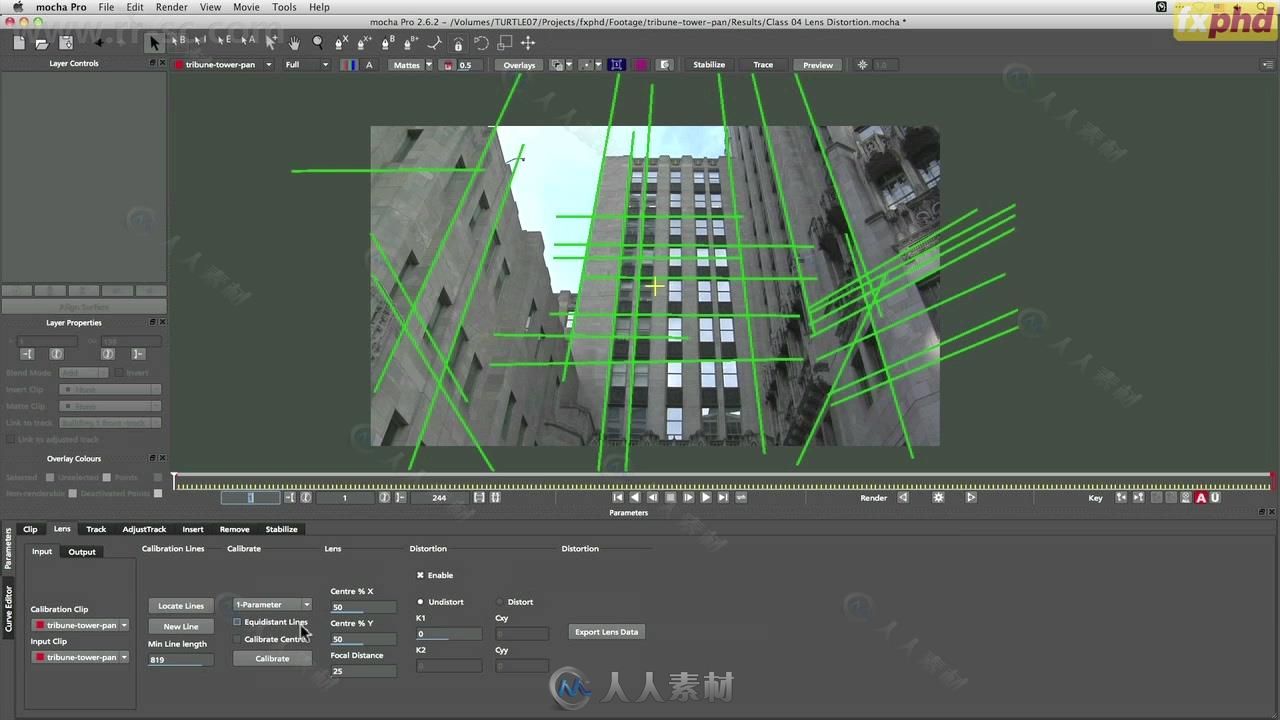Open the Input Clip dropdown
The image size is (1280, 720).
[x=81, y=657]
